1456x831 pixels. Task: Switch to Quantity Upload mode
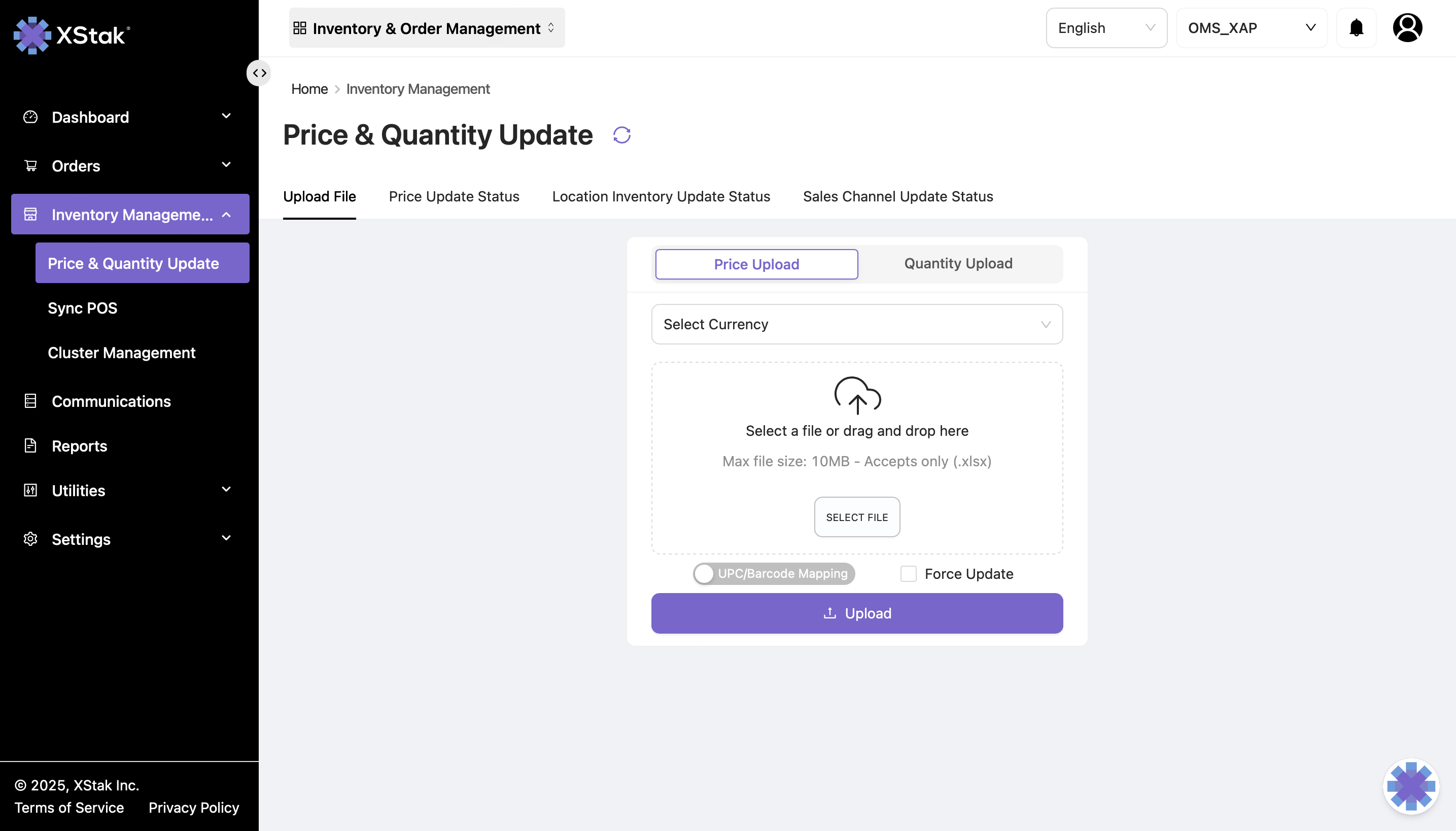958,264
